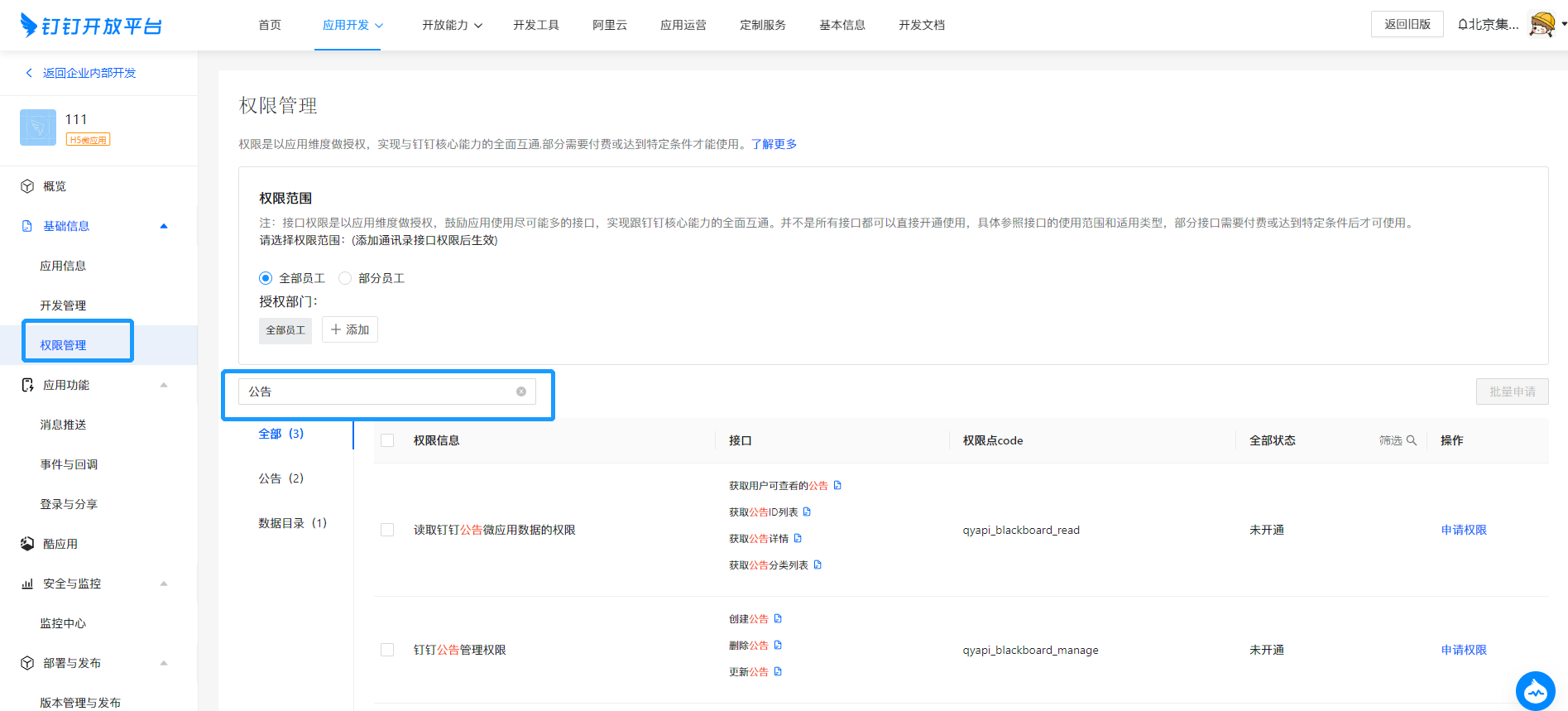Image resolution: width=1568 pixels, height=711 pixels.
Task: Click the 批量申请 button
Action: click(x=1513, y=392)
